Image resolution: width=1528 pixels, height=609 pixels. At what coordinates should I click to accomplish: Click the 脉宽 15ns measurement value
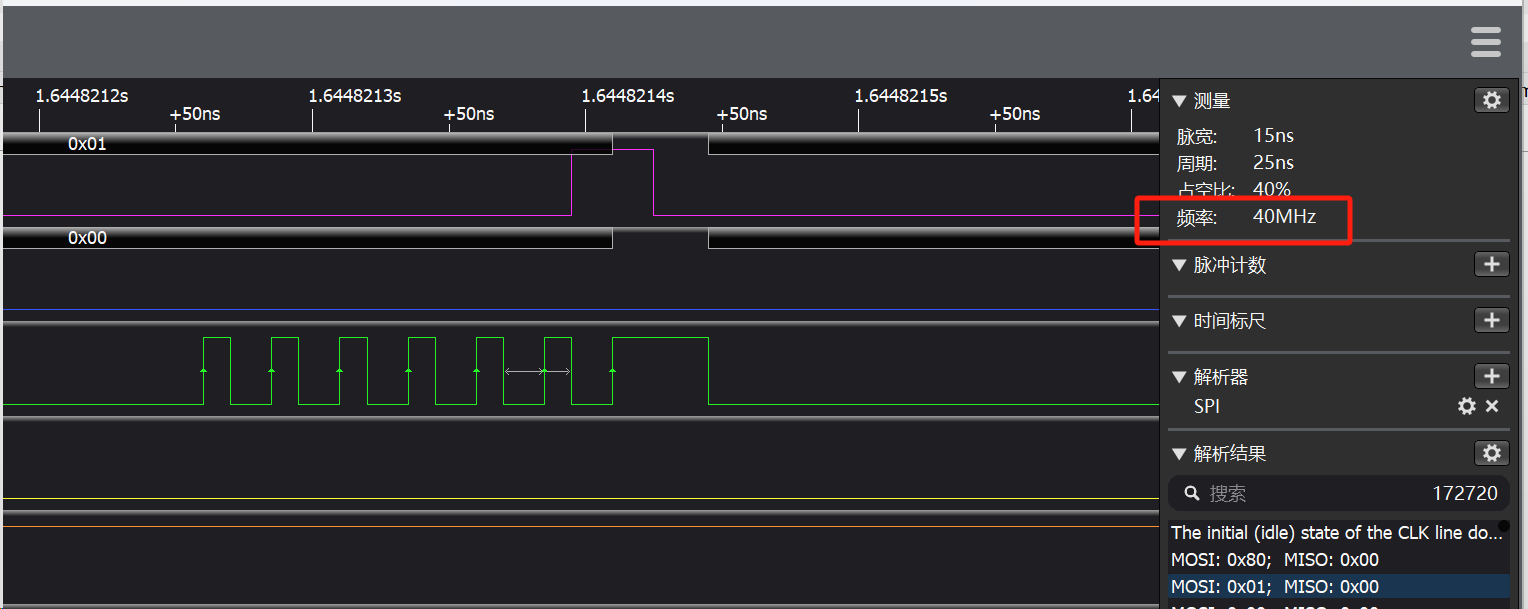(1273, 136)
